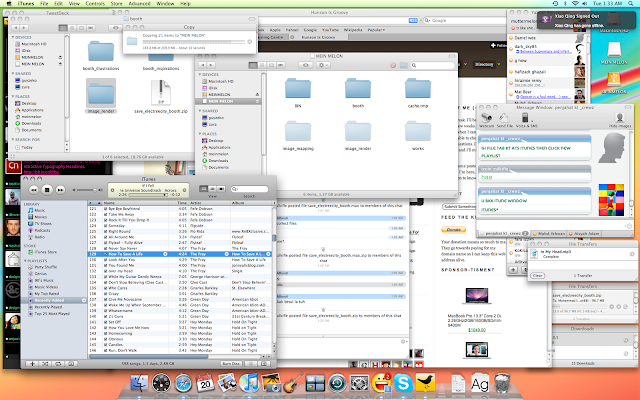Select the iTunes grid view button

pos(212,189)
